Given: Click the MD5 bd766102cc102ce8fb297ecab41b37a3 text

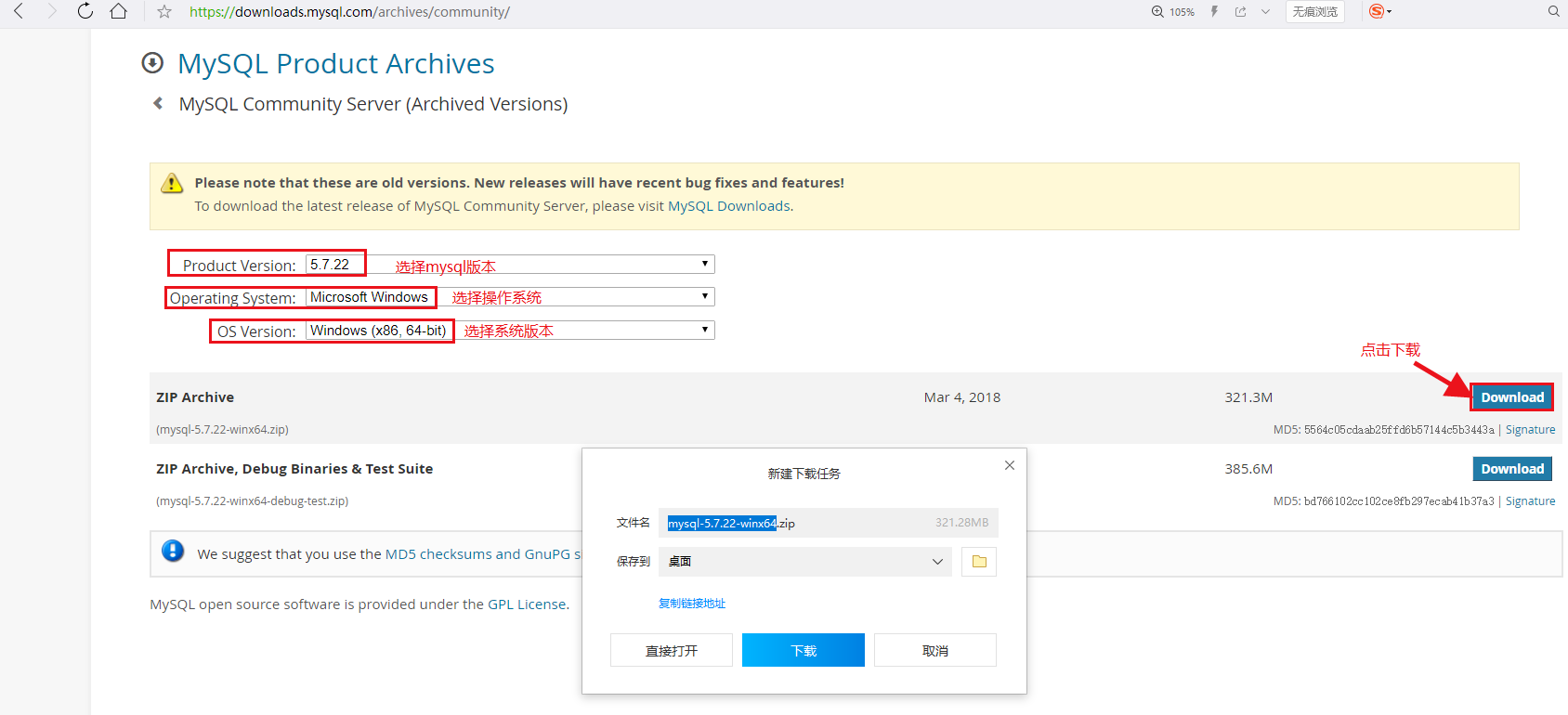Looking at the screenshot, I should point(1384,501).
